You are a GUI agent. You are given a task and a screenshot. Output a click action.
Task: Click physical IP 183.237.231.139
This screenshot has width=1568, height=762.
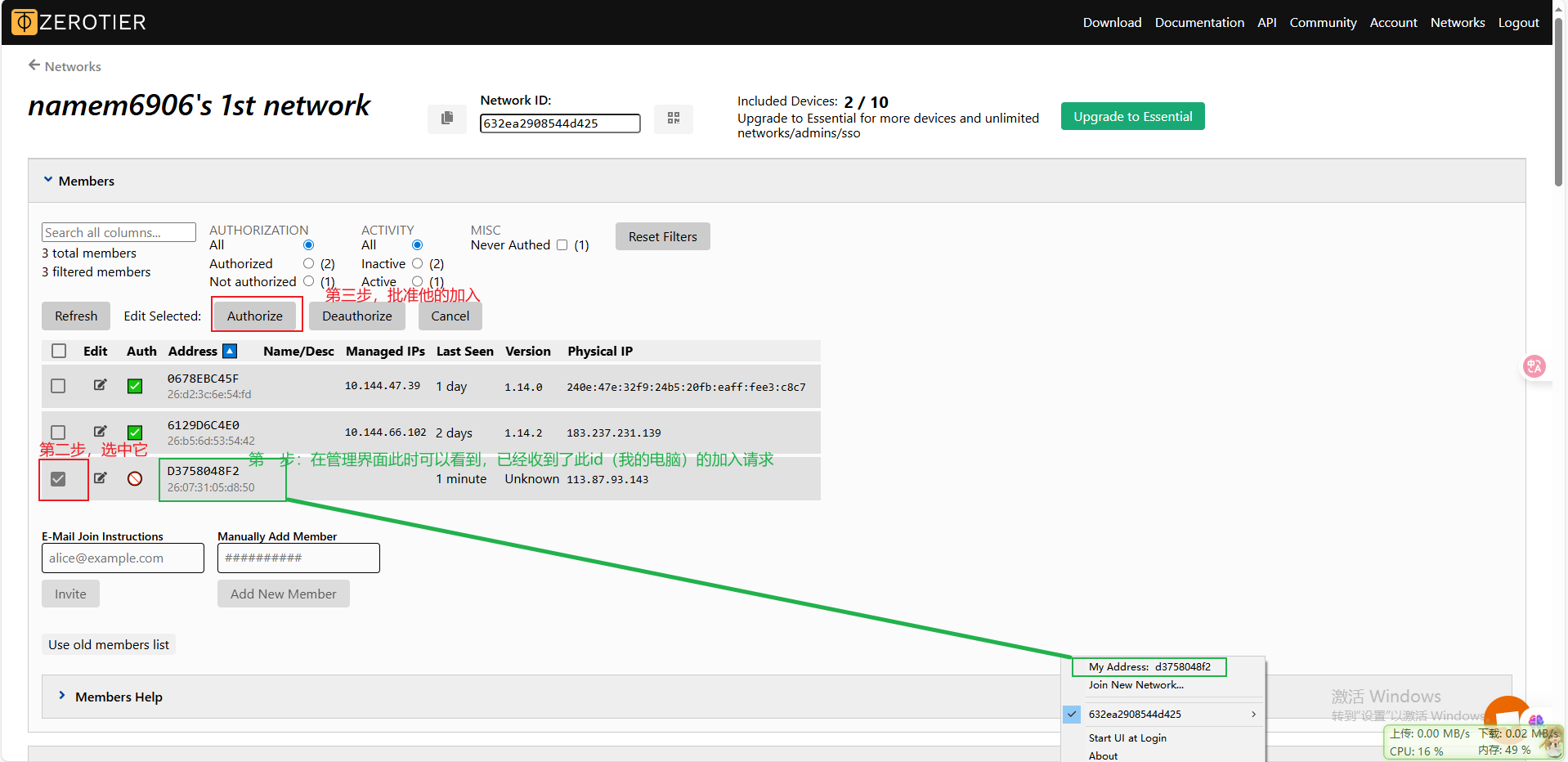pyautogui.click(x=614, y=433)
